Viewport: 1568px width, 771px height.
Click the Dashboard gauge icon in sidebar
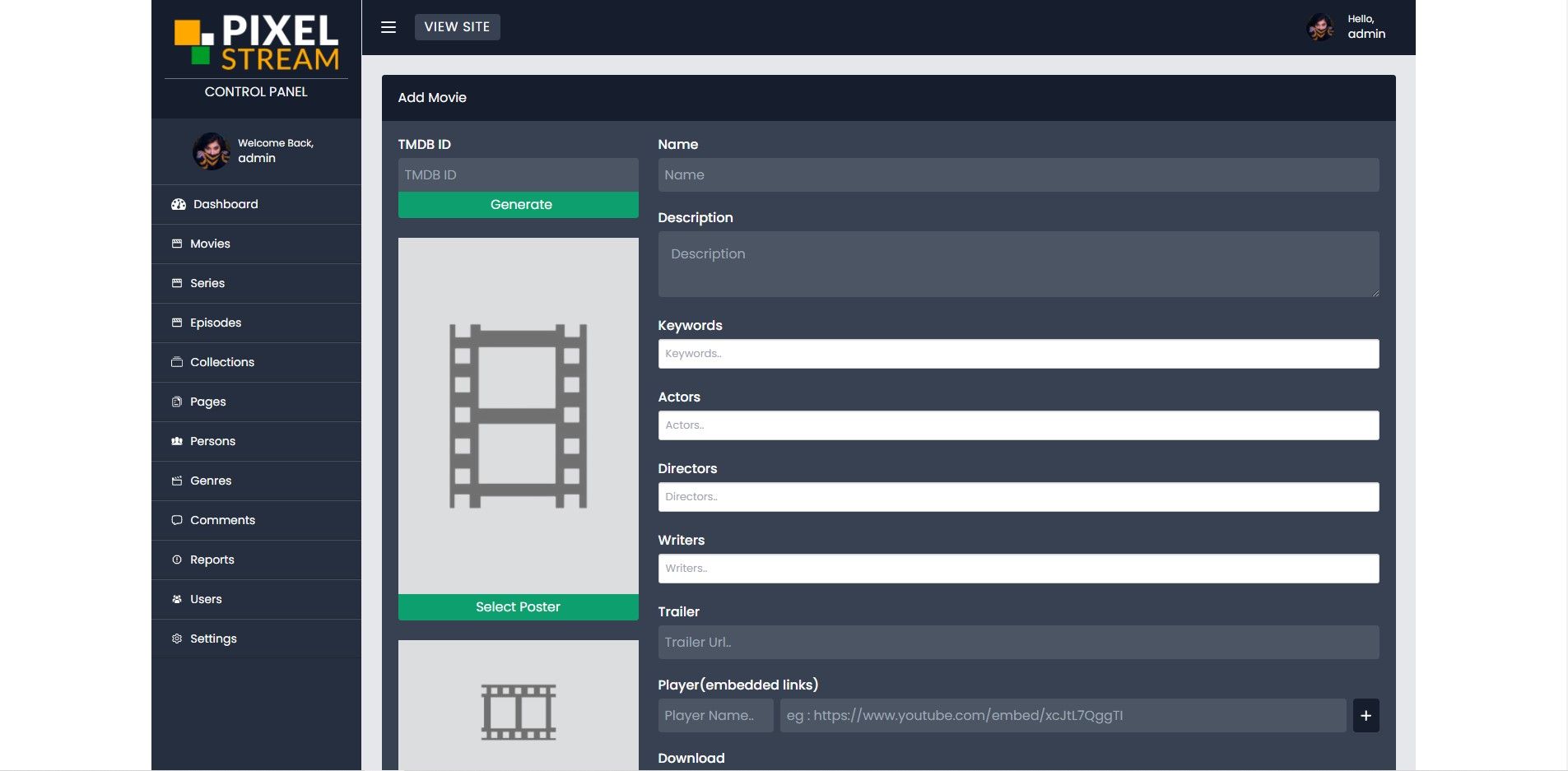click(178, 204)
